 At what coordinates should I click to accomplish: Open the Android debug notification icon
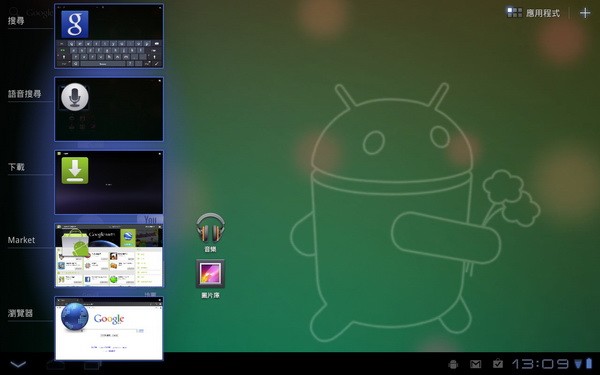tap(453, 364)
